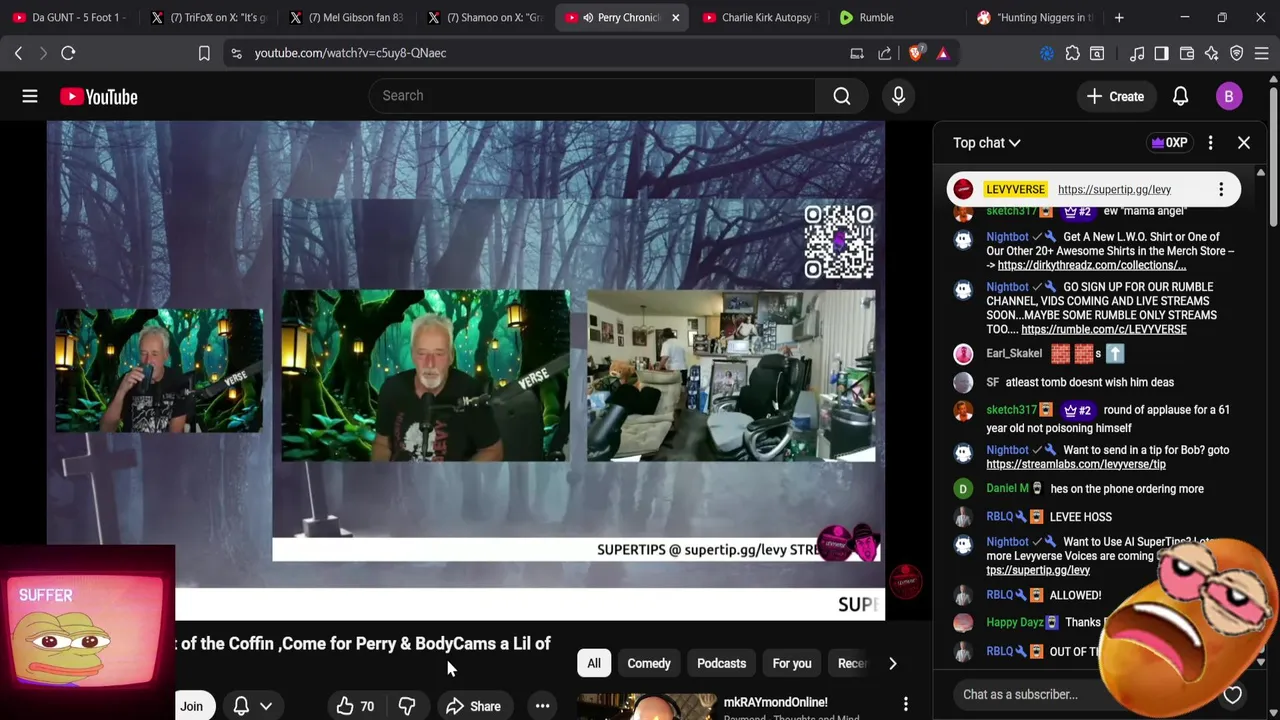The height and width of the screenshot is (720, 1280).
Task: Open the streamlabs.com/levyverse/tip link
Action: [1076, 464]
